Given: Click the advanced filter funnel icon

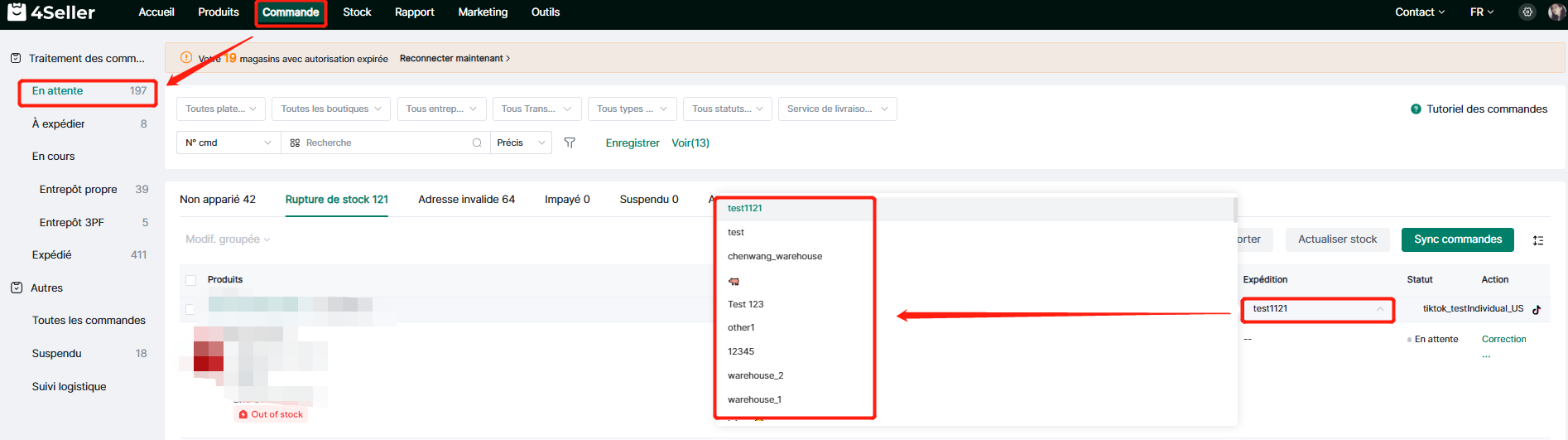Looking at the screenshot, I should coord(570,143).
